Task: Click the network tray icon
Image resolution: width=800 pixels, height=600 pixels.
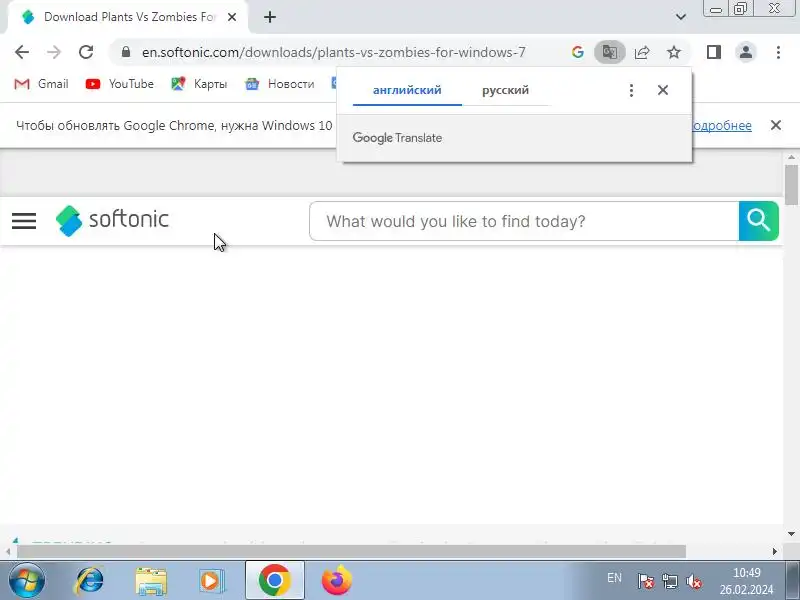Action: (x=670, y=581)
